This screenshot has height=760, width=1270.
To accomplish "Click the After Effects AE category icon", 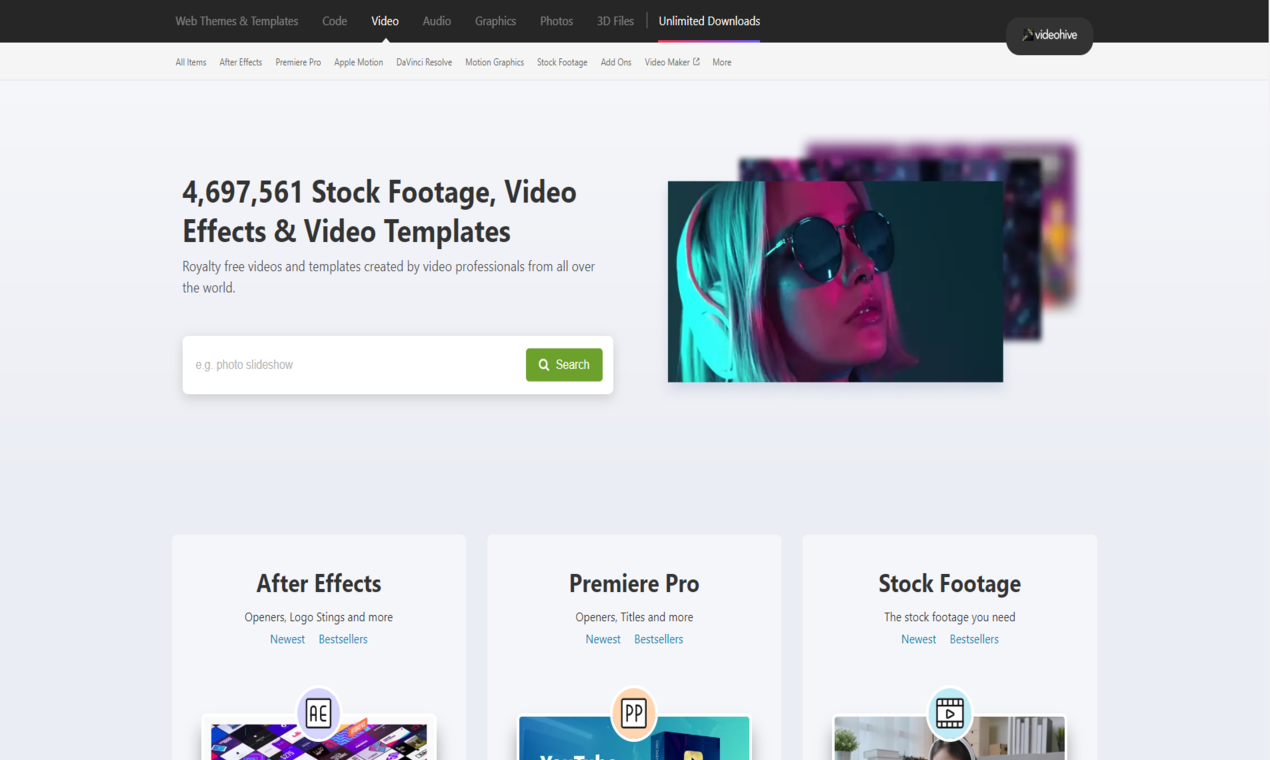I will click(318, 713).
